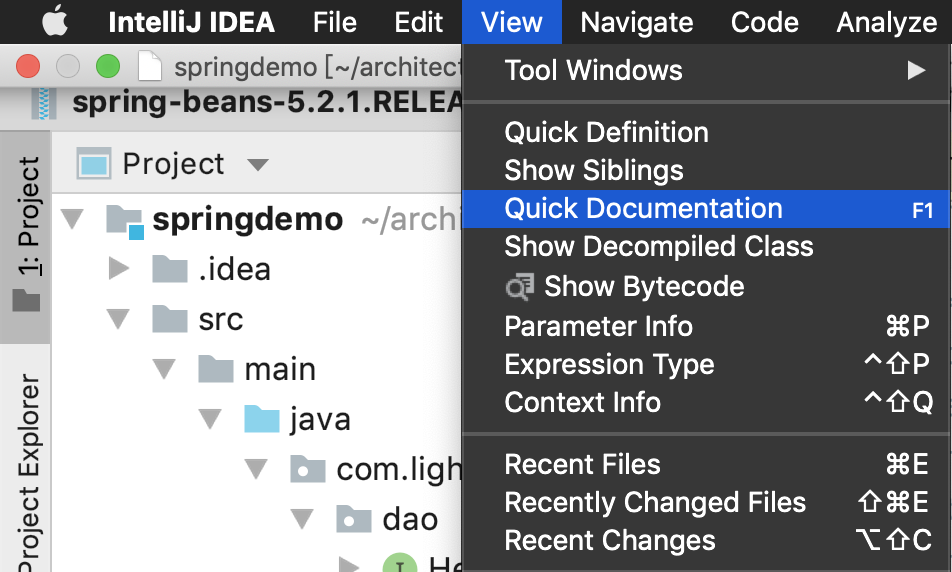Open the Navigate menu
Screen dimensions: 952x572
pos(636,22)
